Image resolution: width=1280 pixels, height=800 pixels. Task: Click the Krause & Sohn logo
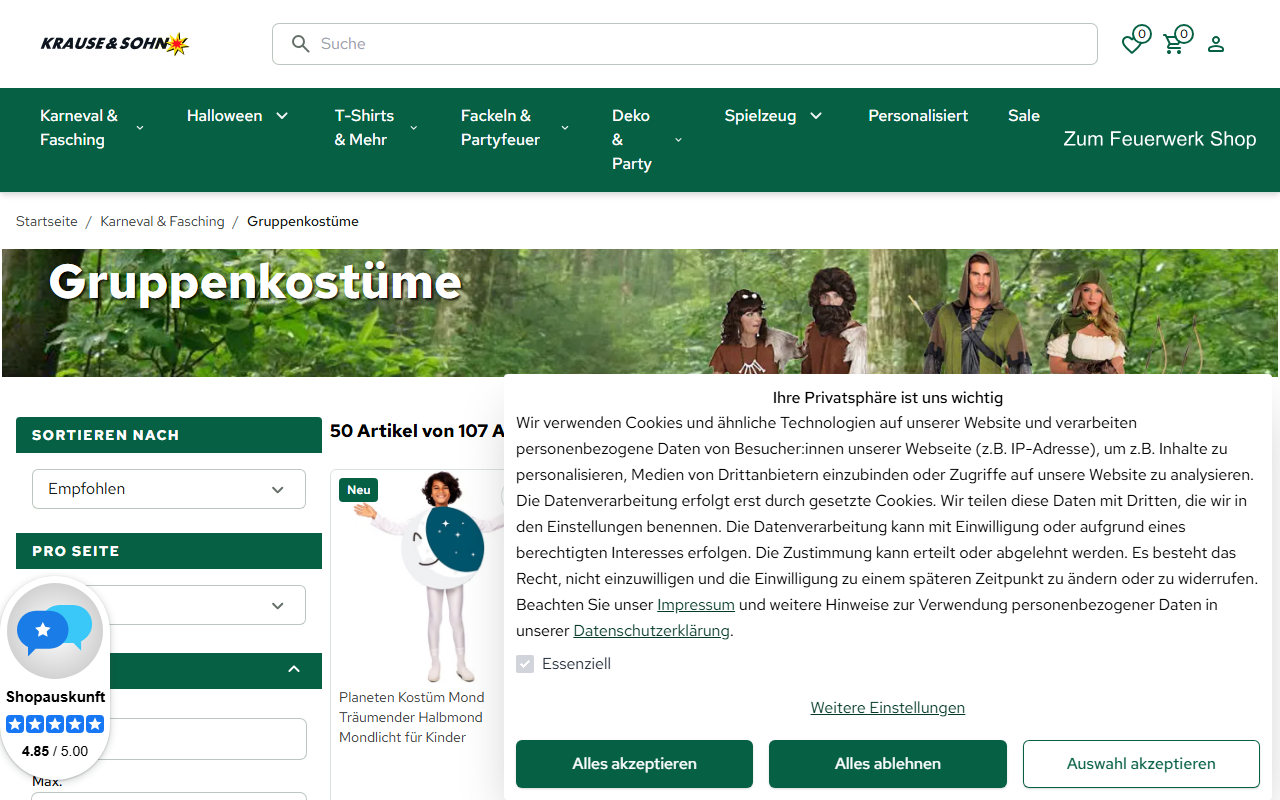(115, 44)
